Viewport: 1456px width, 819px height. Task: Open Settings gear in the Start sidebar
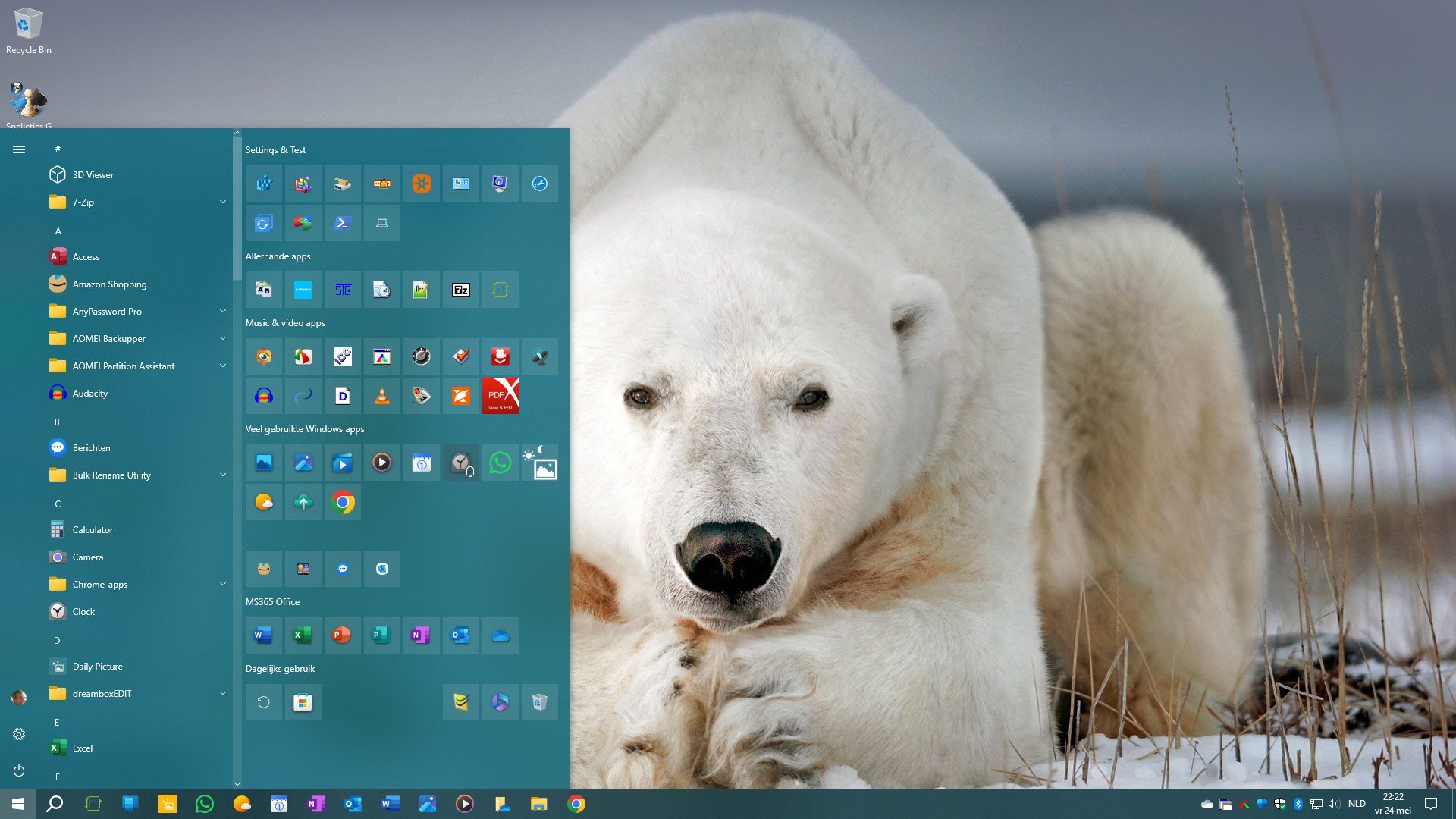click(x=19, y=734)
